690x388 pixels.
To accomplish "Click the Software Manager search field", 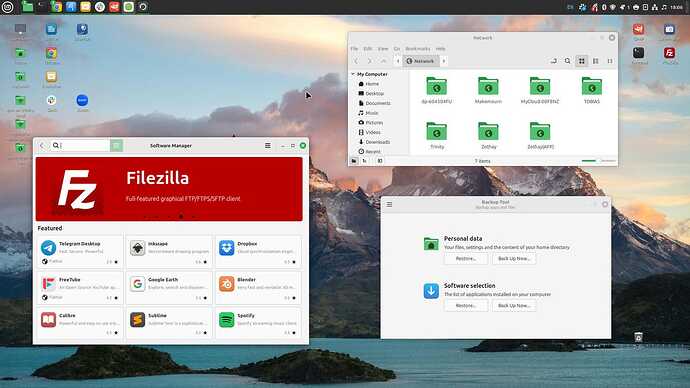I will (x=81, y=145).
